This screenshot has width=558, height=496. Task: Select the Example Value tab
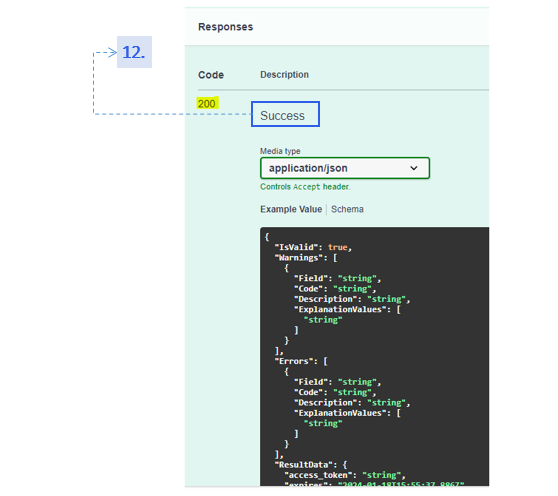[x=291, y=209]
